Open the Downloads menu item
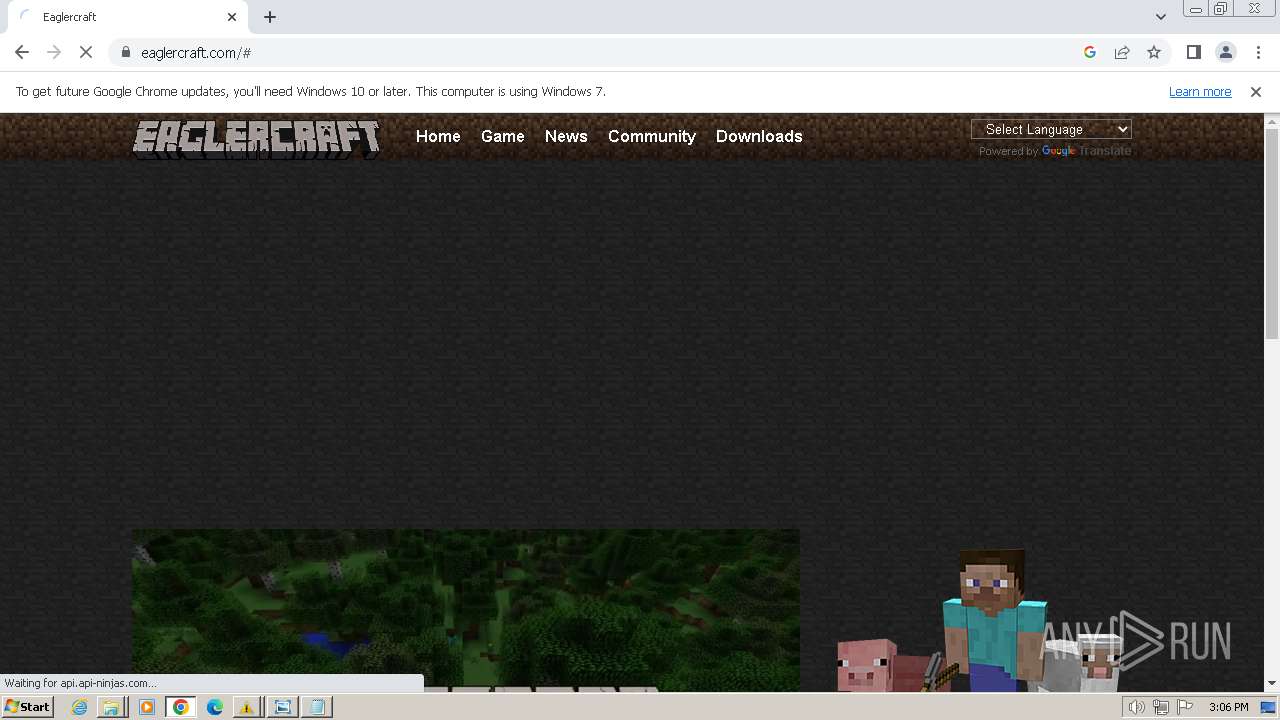 click(x=759, y=136)
